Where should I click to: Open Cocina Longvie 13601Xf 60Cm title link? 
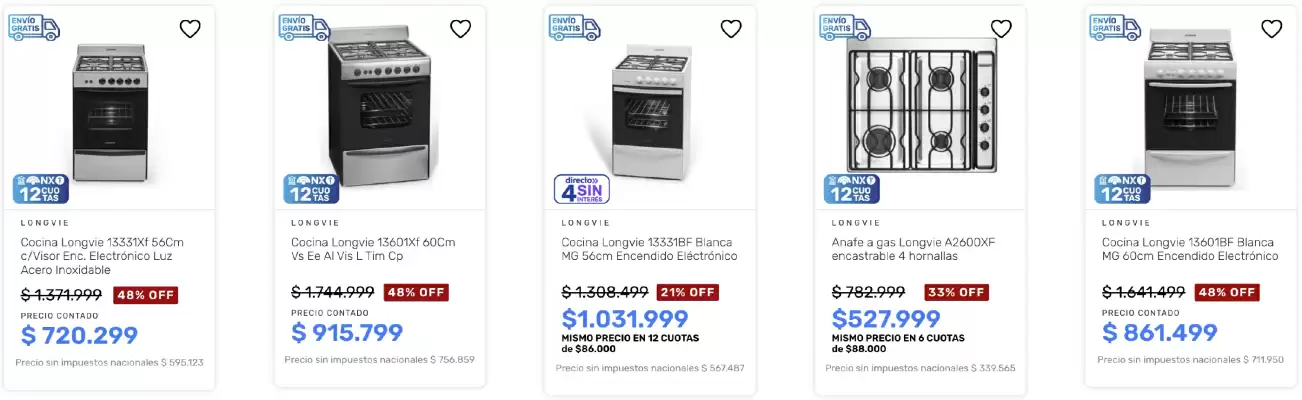(373, 249)
